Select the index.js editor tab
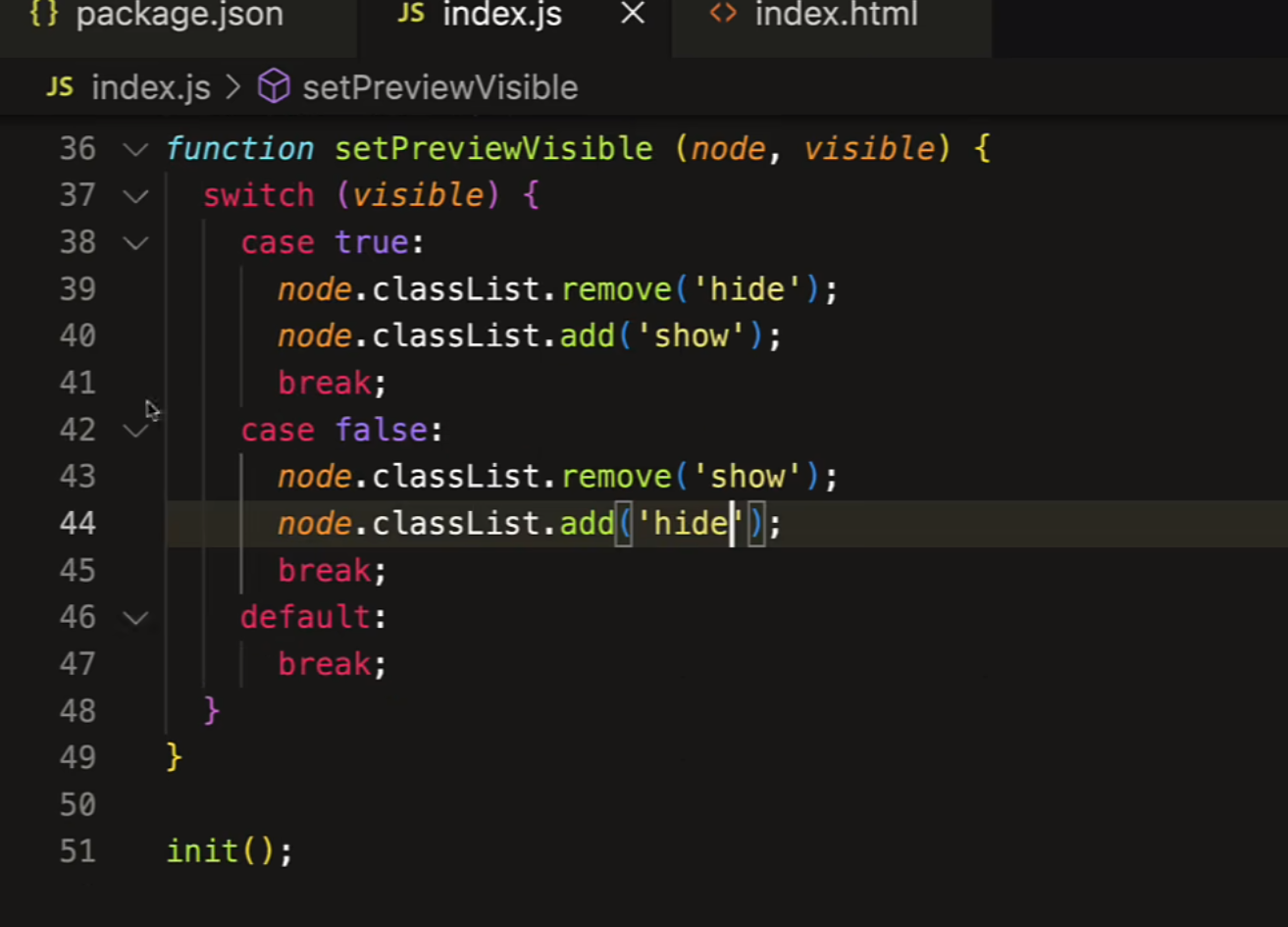This screenshot has width=1288, height=927. [501, 16]
